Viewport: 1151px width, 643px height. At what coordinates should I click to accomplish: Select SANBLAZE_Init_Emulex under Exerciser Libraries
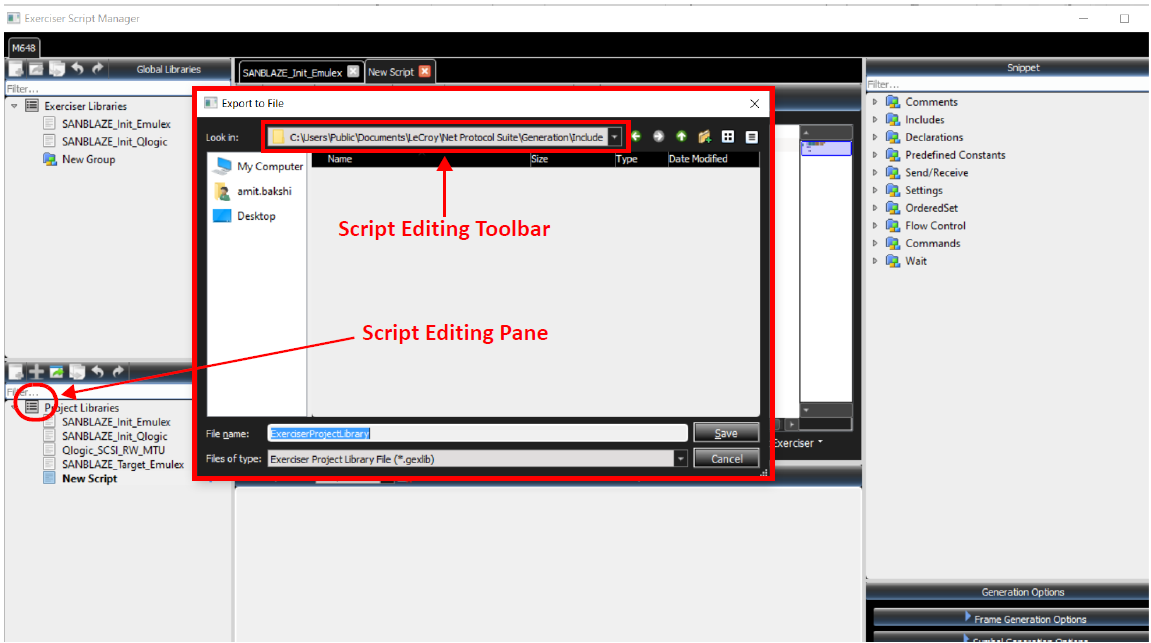point(116,124)
